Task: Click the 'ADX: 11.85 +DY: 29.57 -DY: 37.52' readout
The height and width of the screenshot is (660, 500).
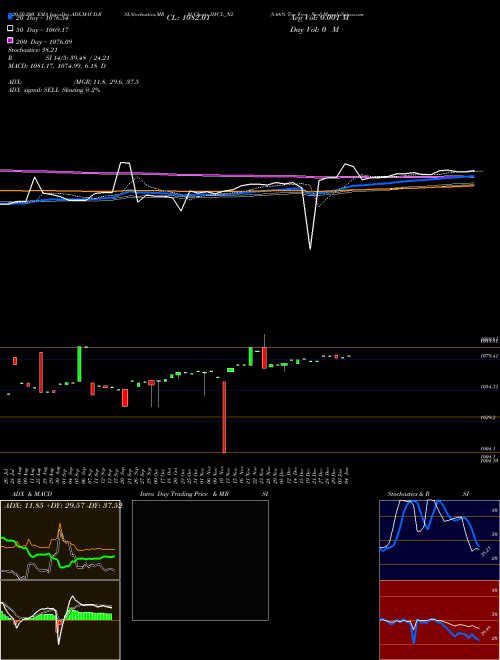Action: pyautogui.click(x=63, y=505)
